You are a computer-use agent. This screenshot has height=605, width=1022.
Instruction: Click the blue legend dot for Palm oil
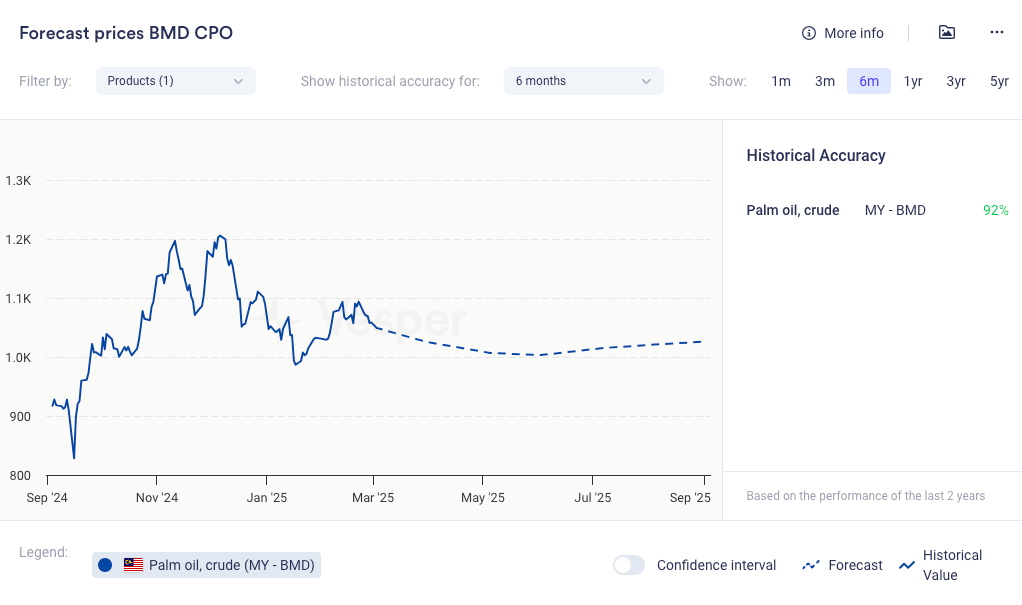105,565
